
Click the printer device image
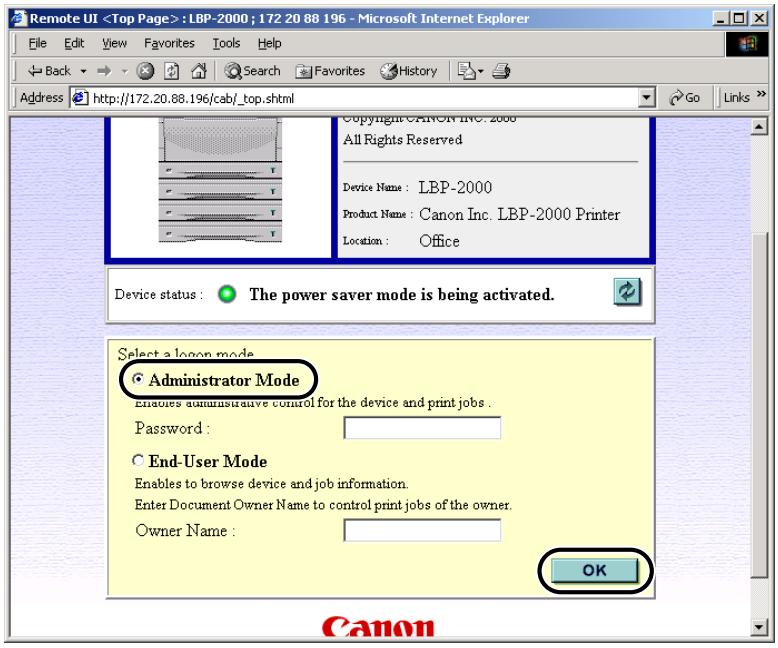[x=220, y=180]
